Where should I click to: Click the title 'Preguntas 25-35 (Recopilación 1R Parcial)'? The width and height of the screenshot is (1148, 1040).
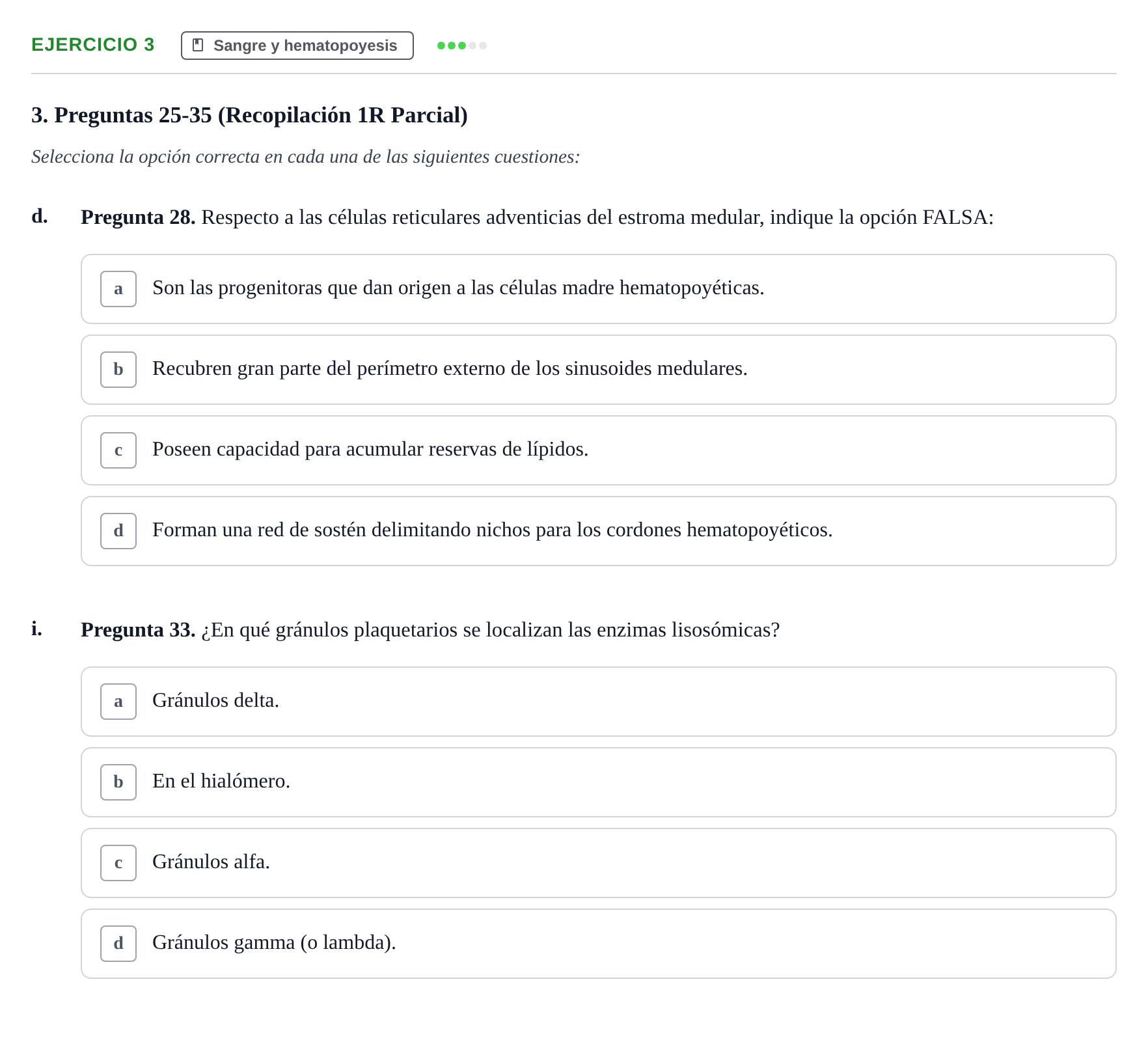coord(261,115)
